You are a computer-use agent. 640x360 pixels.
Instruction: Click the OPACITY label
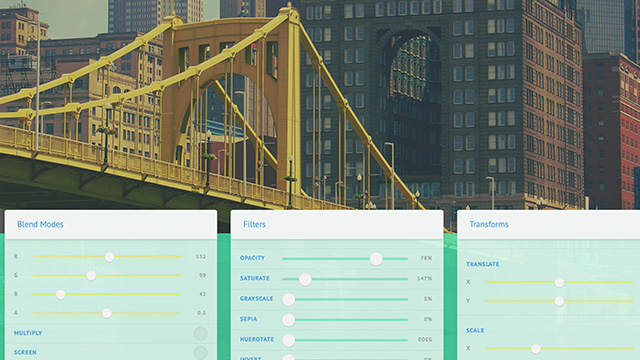click(252, 258)
